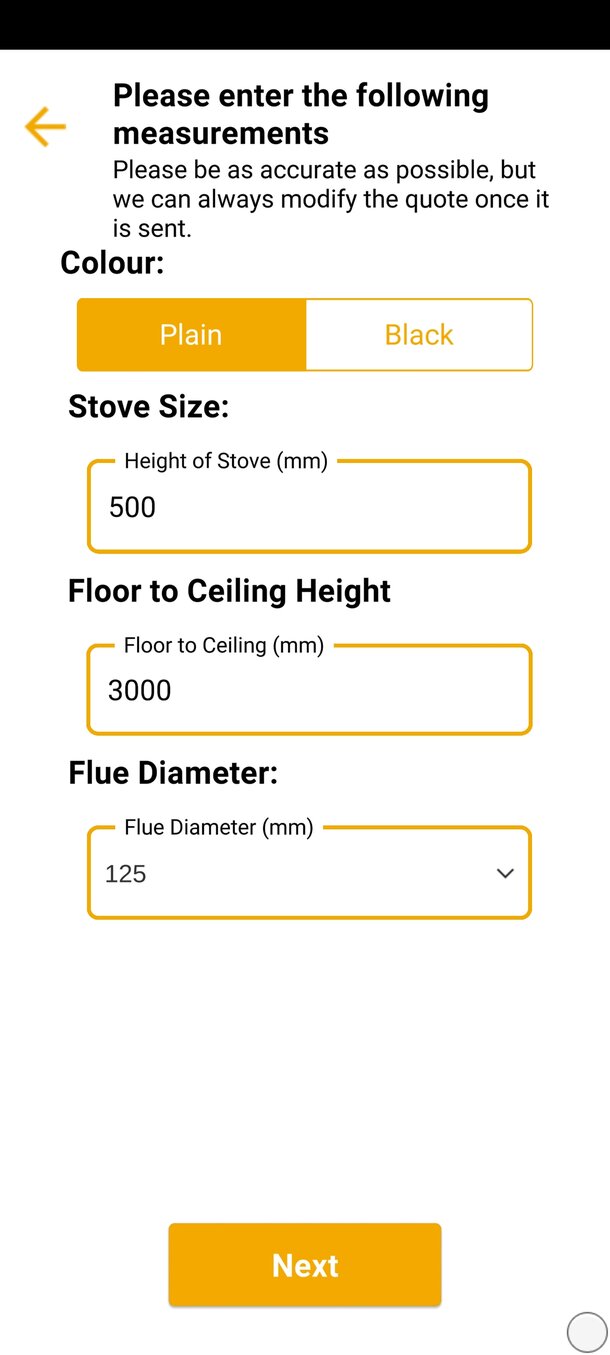Viewport: 610px width, 1355px height.
Task: Click the 'Floor to Ceiling Height' heading
Action: coord(229,591)
